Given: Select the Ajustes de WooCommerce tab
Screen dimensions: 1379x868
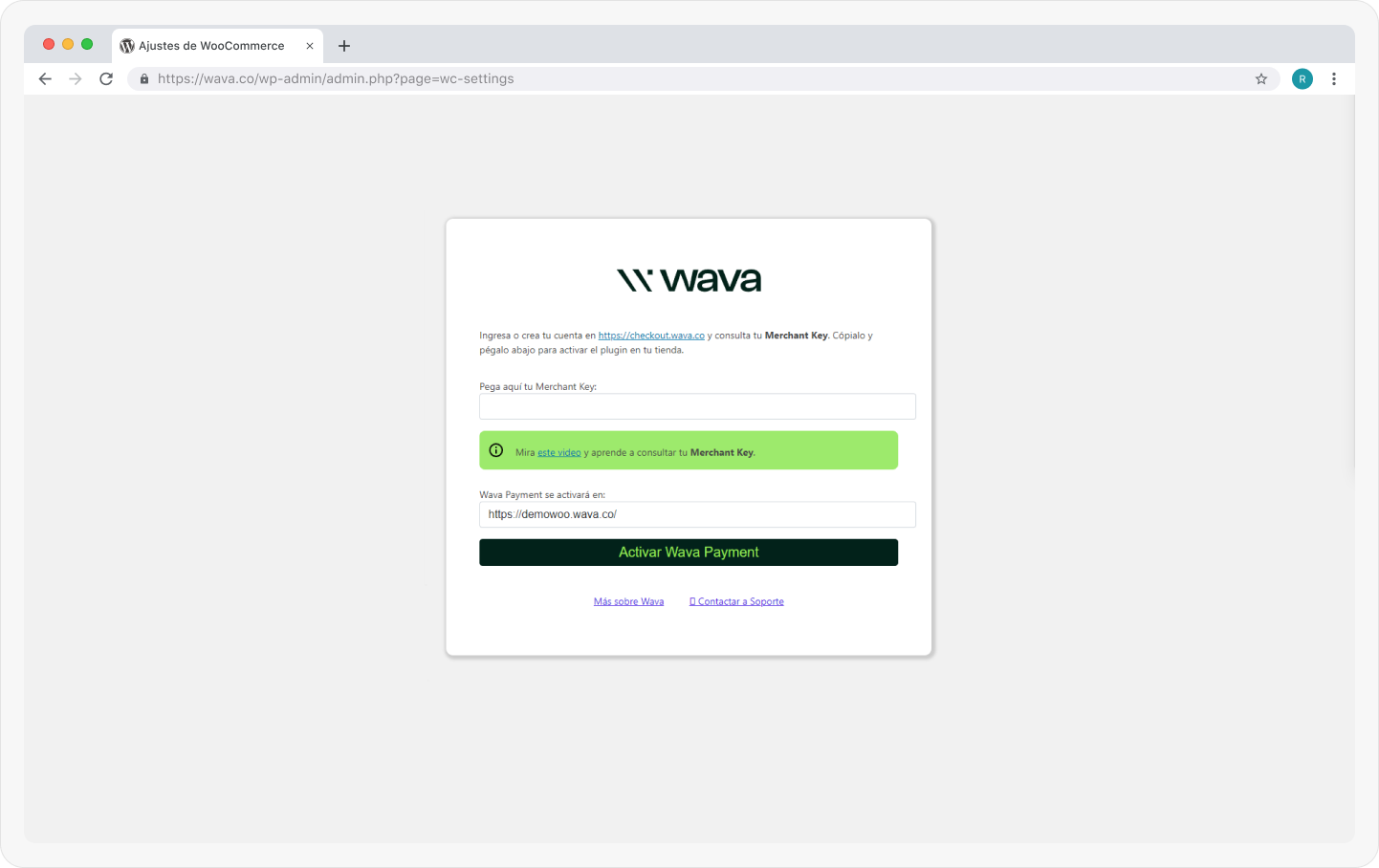Looking at the screenshot, I should 217,46.
